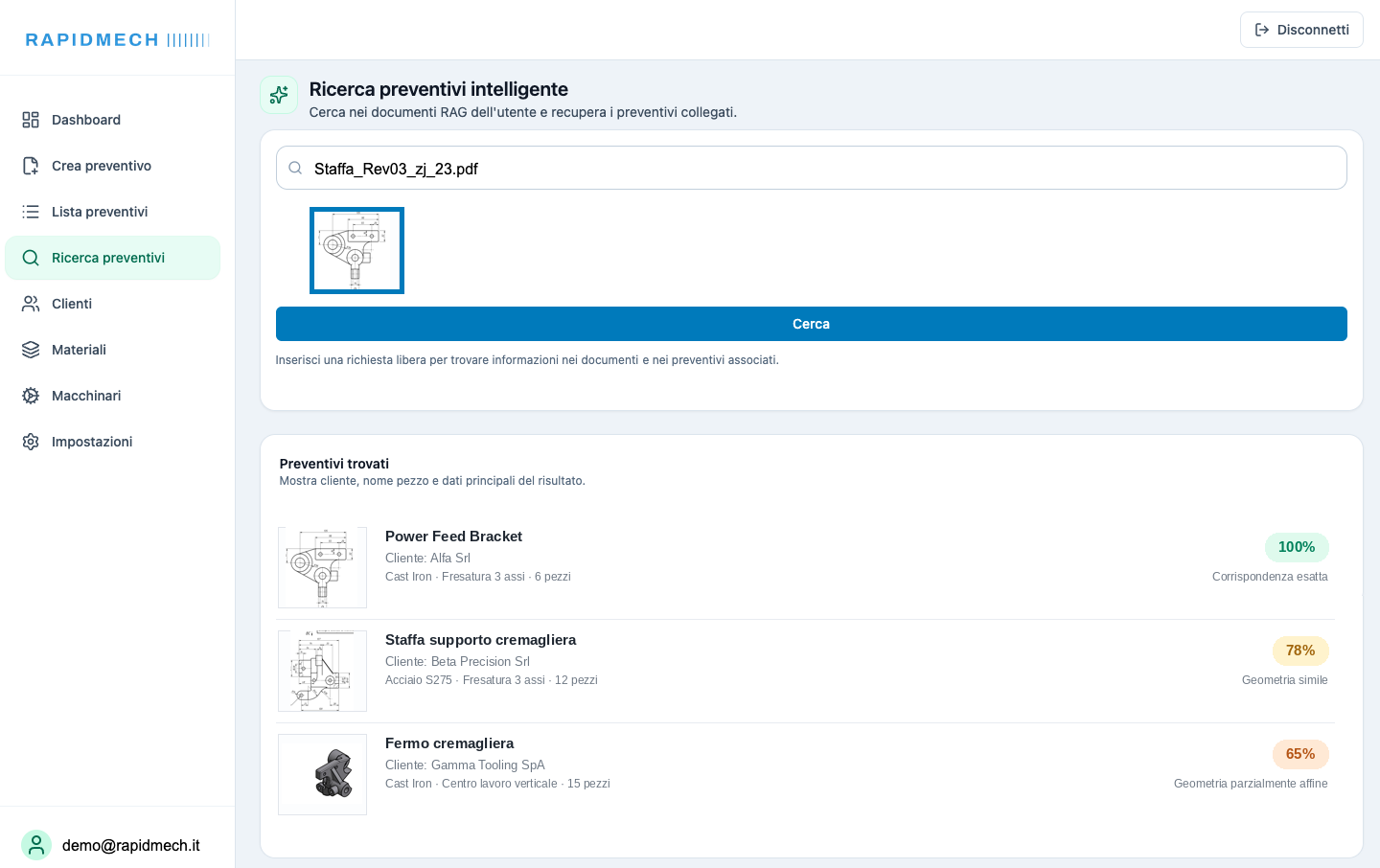Click the Preventivi trovati heading
Image resolution: width=1380 pixels, height=868 pixels.
click(334, 464)
